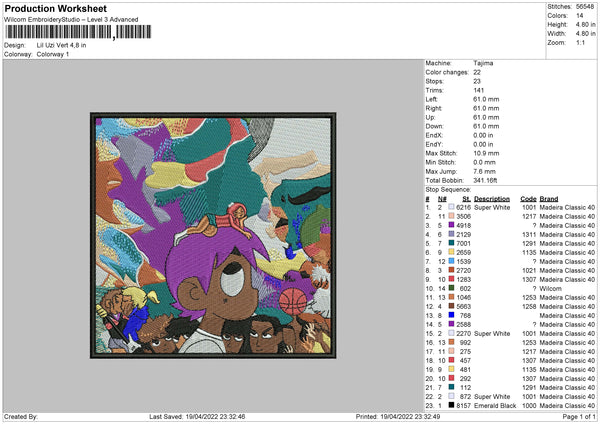Click the Max Stitch value 10.9 mm
Screen dimensions: 600x424
click(486, 153)
